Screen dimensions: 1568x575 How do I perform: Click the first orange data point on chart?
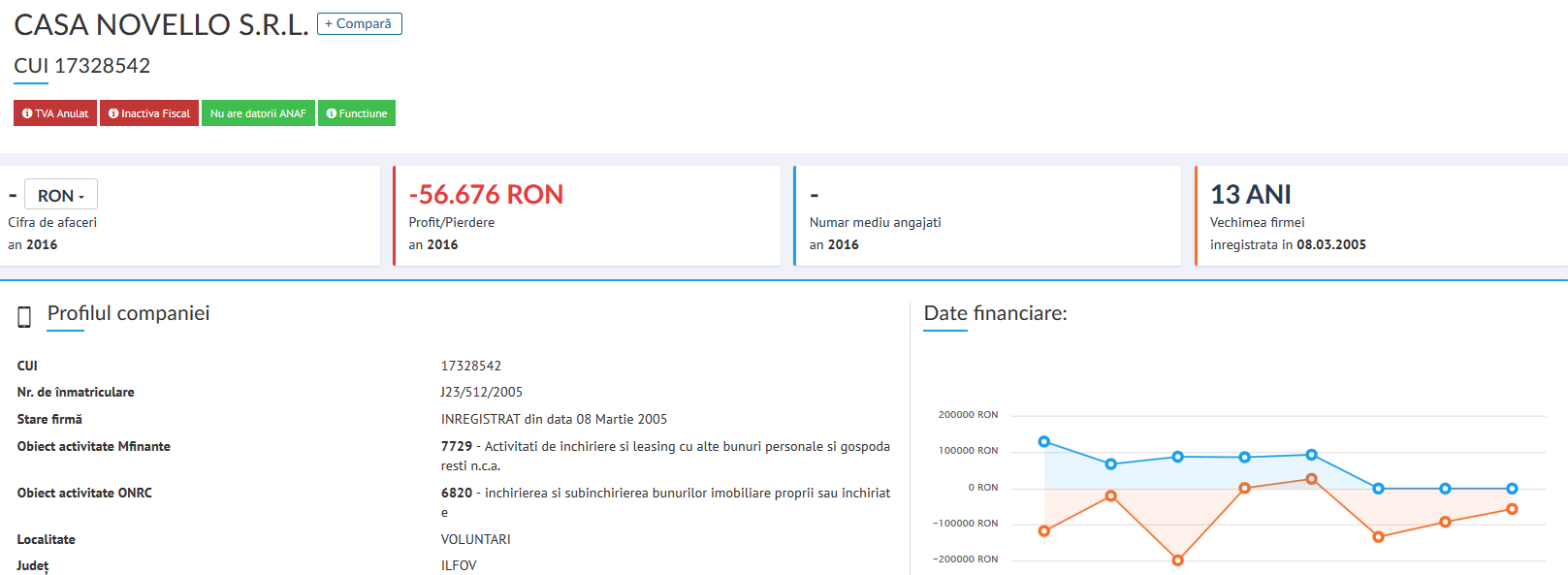coord(1044,530)
